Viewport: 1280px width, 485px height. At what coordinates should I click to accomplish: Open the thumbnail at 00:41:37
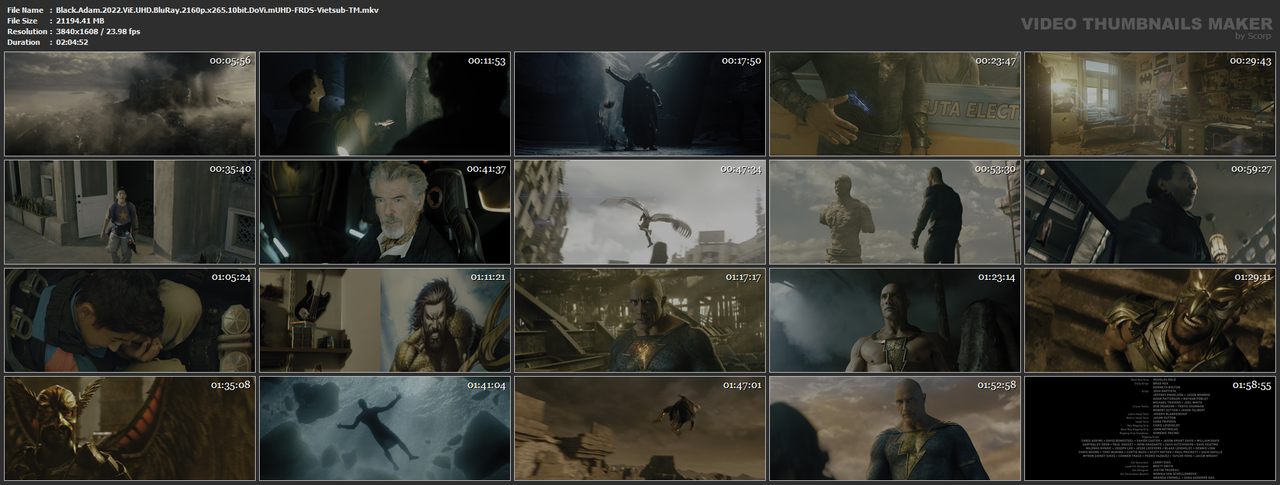384,211
